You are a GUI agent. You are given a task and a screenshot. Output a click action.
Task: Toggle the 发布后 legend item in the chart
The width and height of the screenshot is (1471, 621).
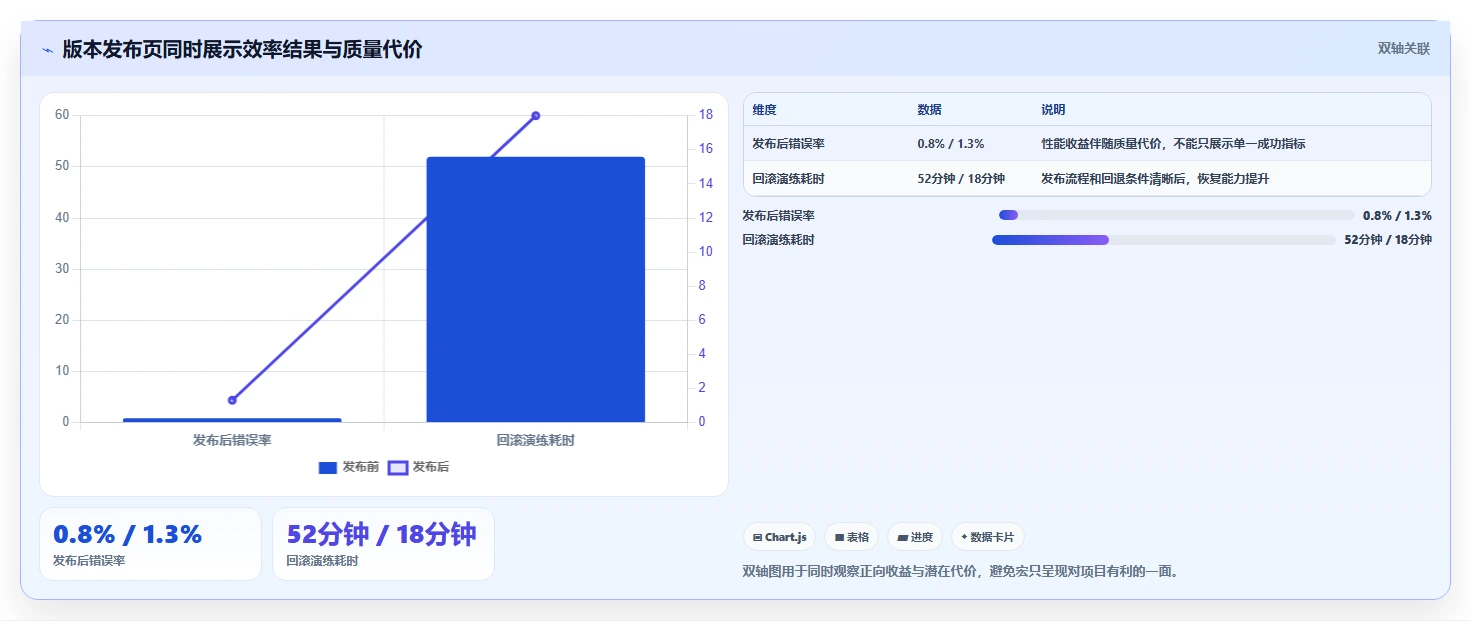click(418, 467)
